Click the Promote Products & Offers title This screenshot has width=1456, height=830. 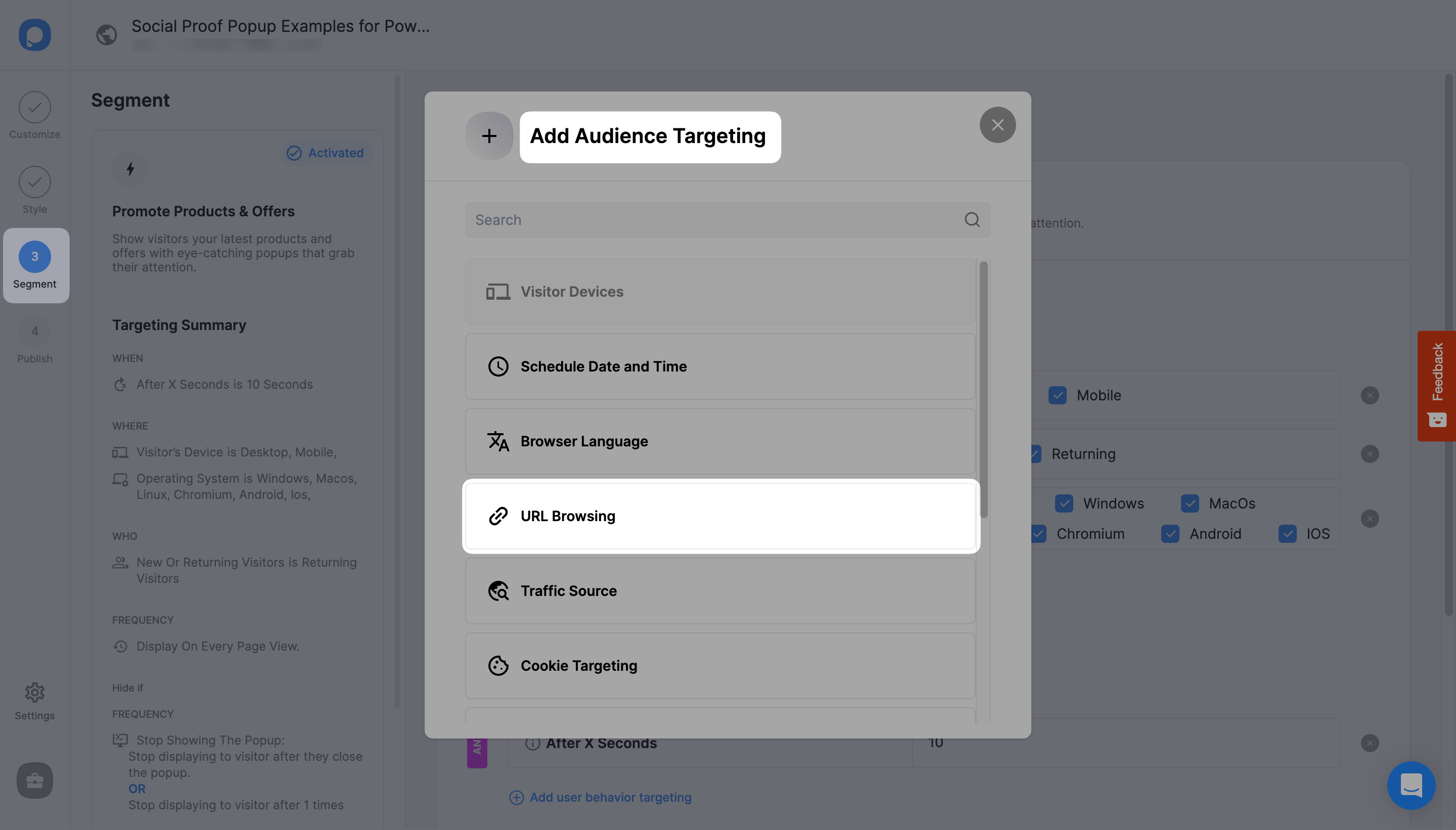click(204, 211)
